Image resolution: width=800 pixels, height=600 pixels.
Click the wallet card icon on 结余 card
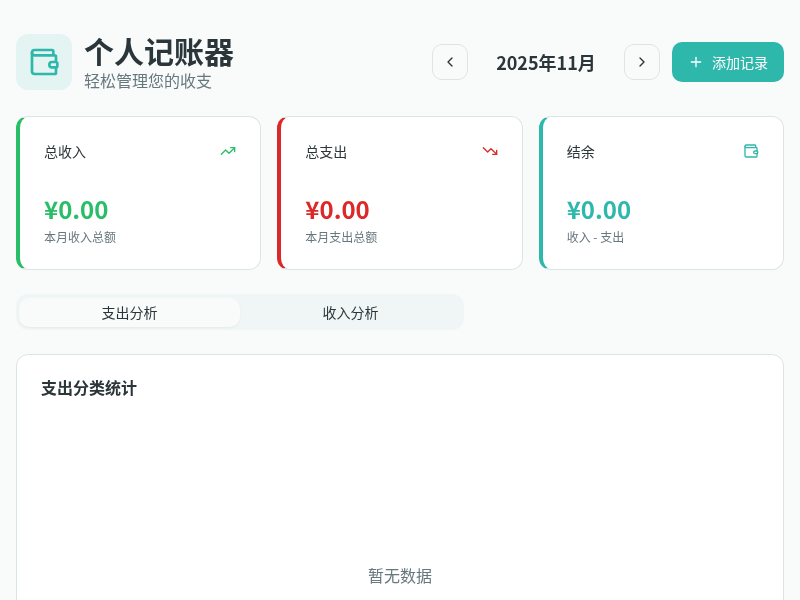(750, 152)
